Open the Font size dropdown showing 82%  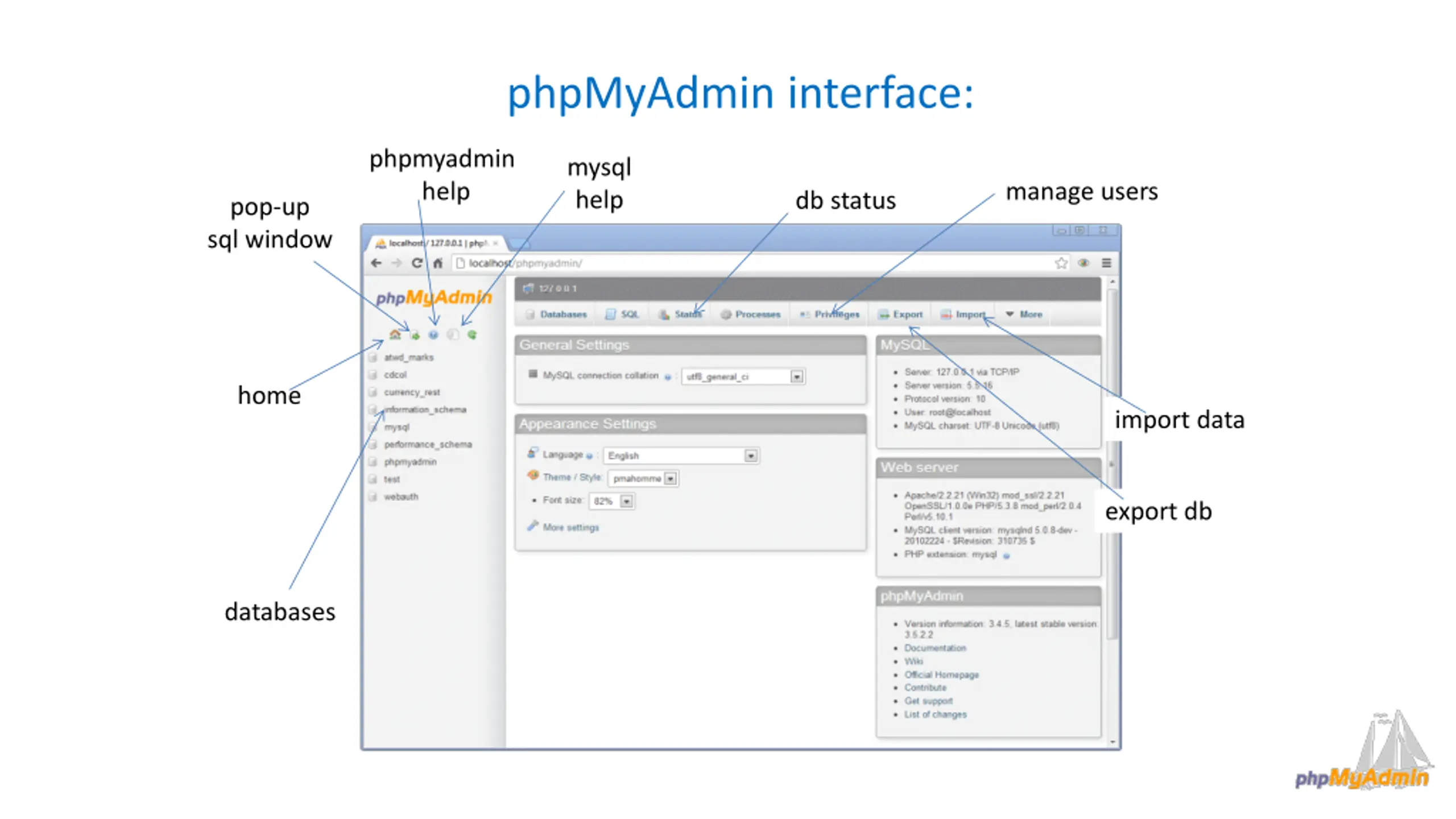point(611,501)
